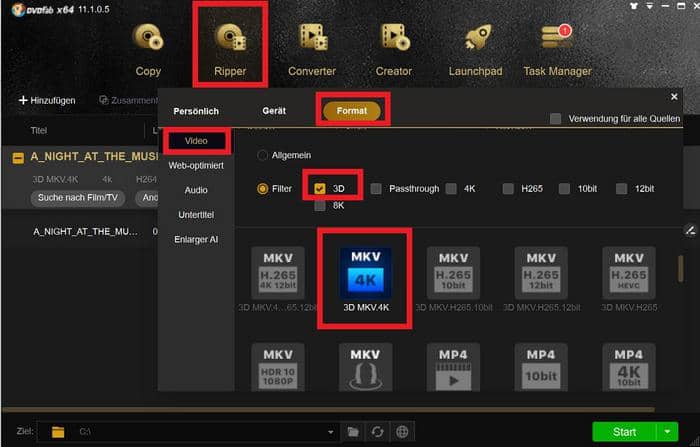
Task: Open the Task Manager module
Action: (557, 50)
